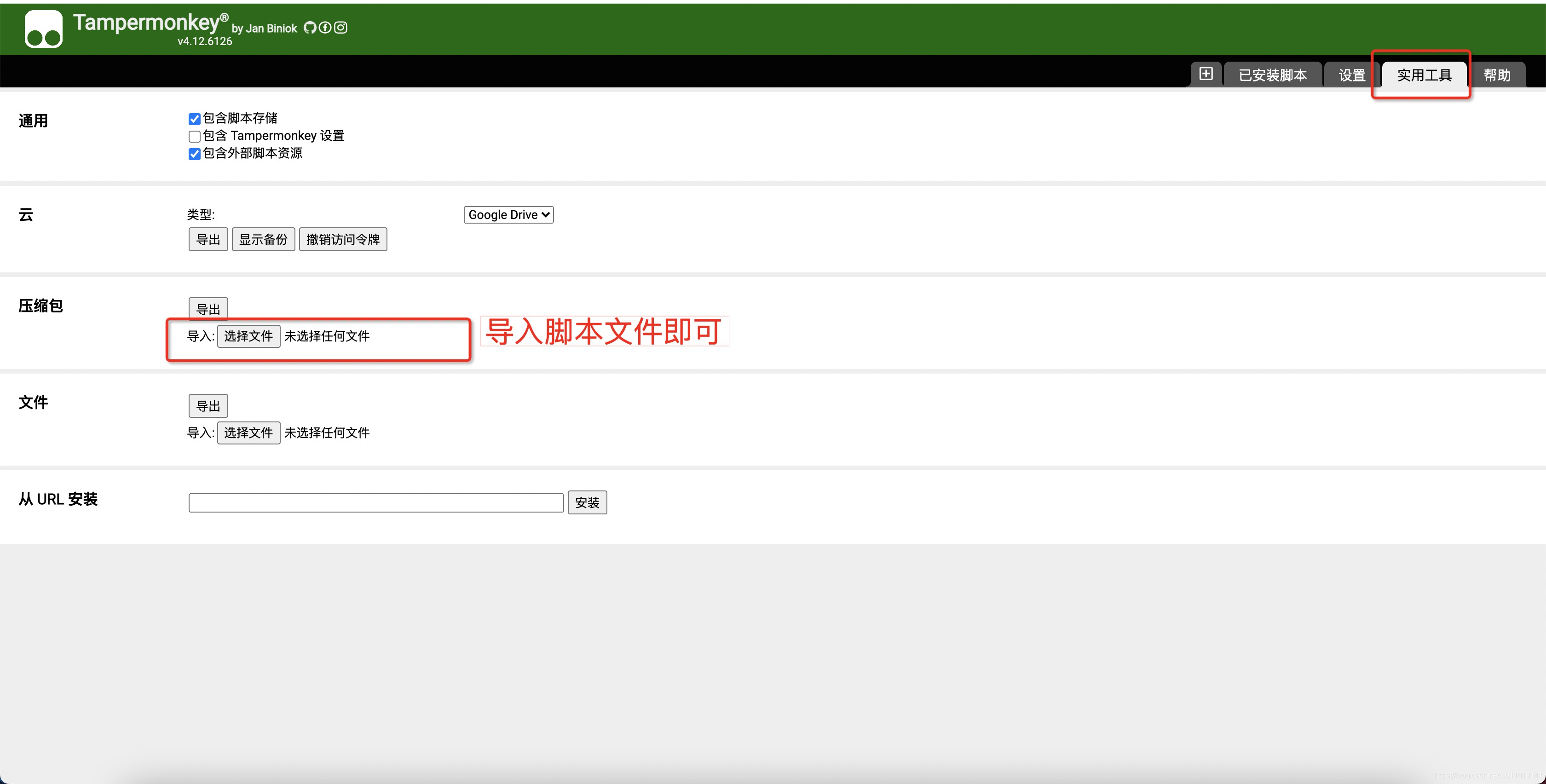The width and height of the screenshot is (1546, 784).
Task: Click the 撤销访问令牌 button
Action: click(343, 240)
